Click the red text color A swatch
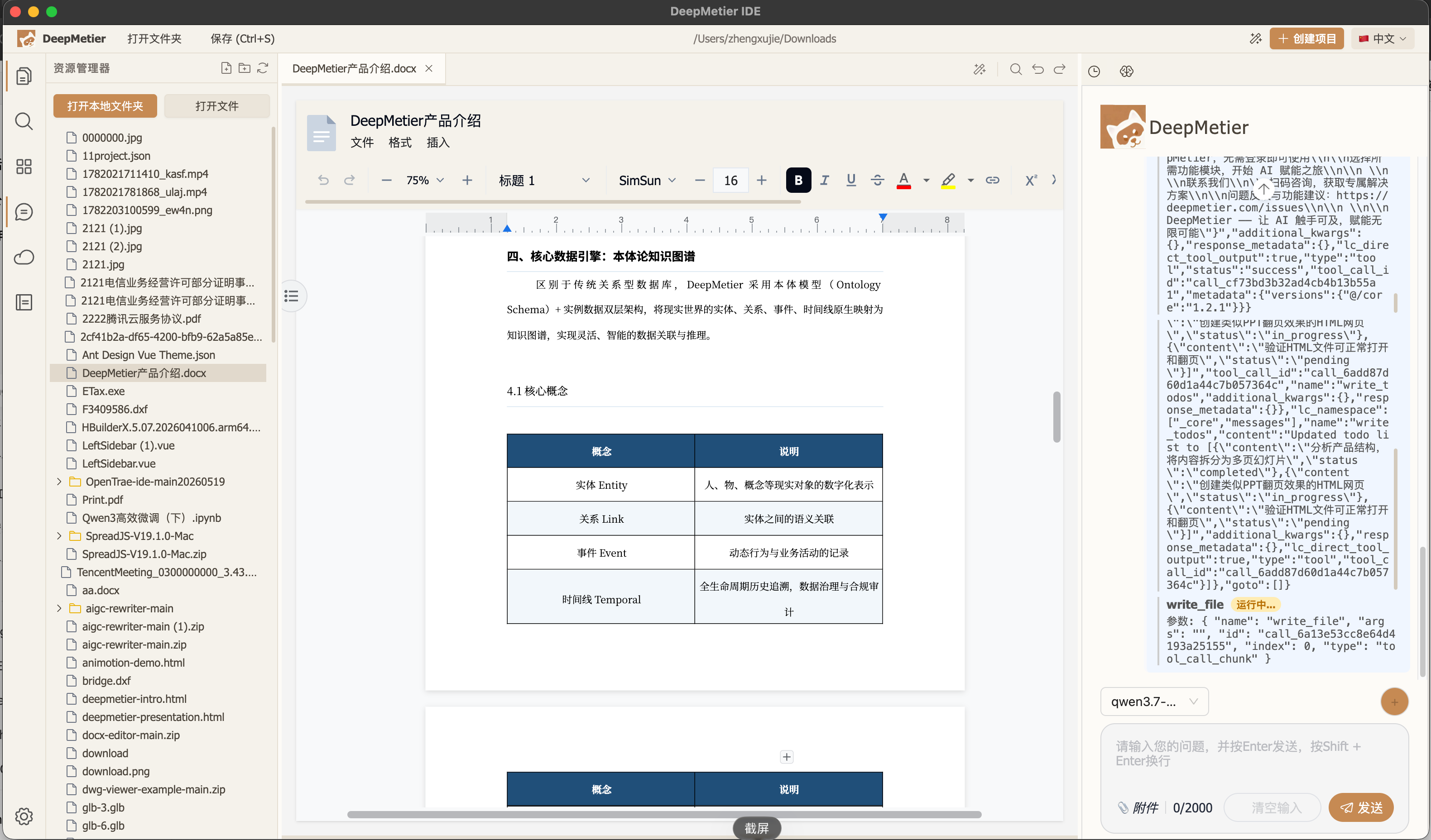The height and width of the screenshot is (840, 1431). click(903, 180)
